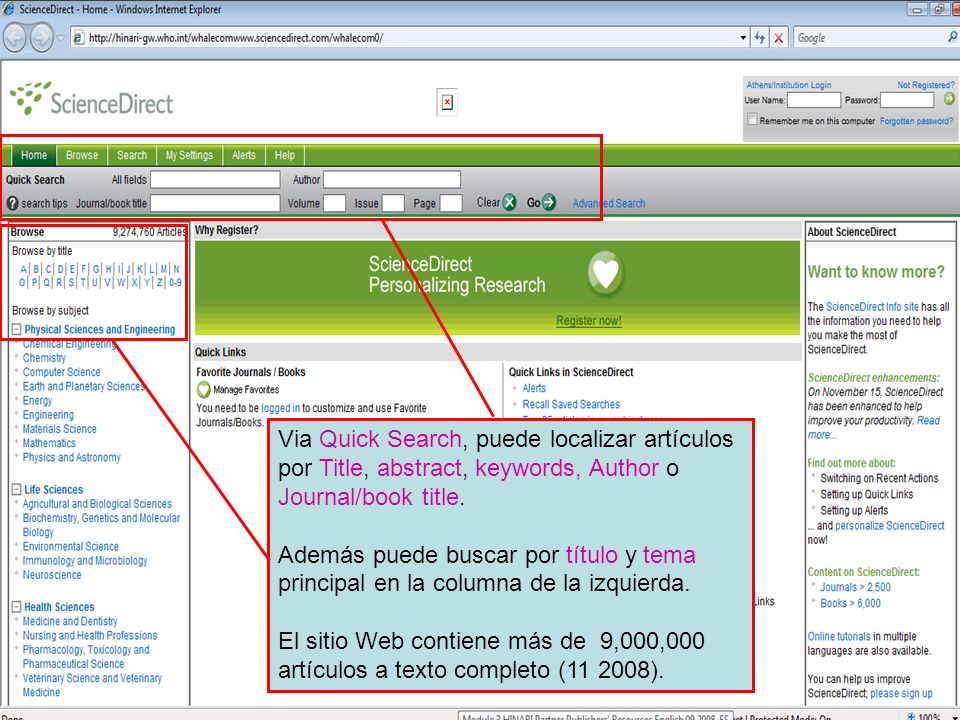Click the Page input field
The height and width of the screenshot is (720, 960).
coord(451,203)
